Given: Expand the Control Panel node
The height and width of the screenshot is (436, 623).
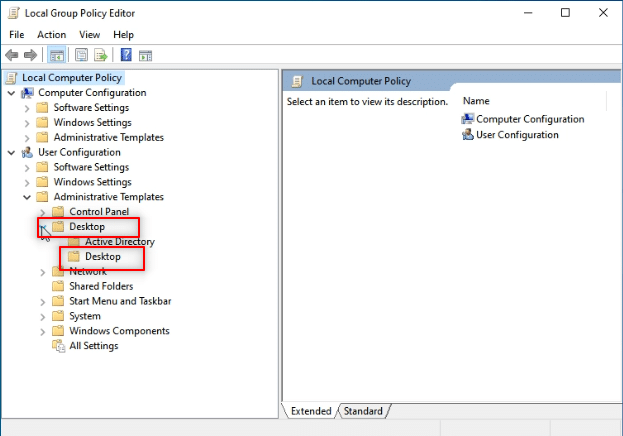Looking at the screenshot, I should (x=43, y=212).
